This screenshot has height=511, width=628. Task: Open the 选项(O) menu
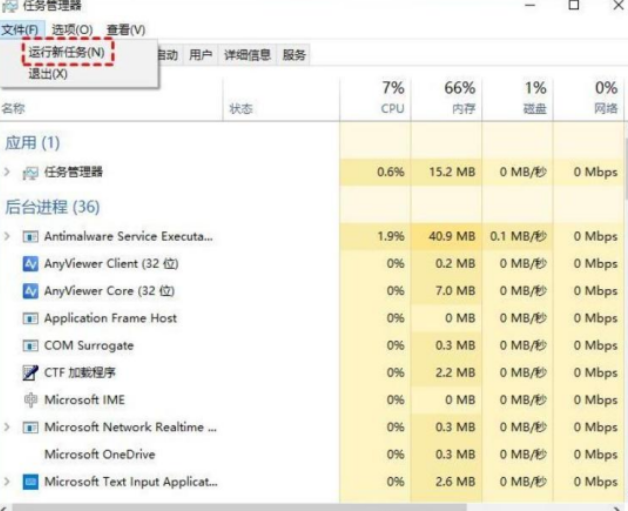(x=72, y=30)
